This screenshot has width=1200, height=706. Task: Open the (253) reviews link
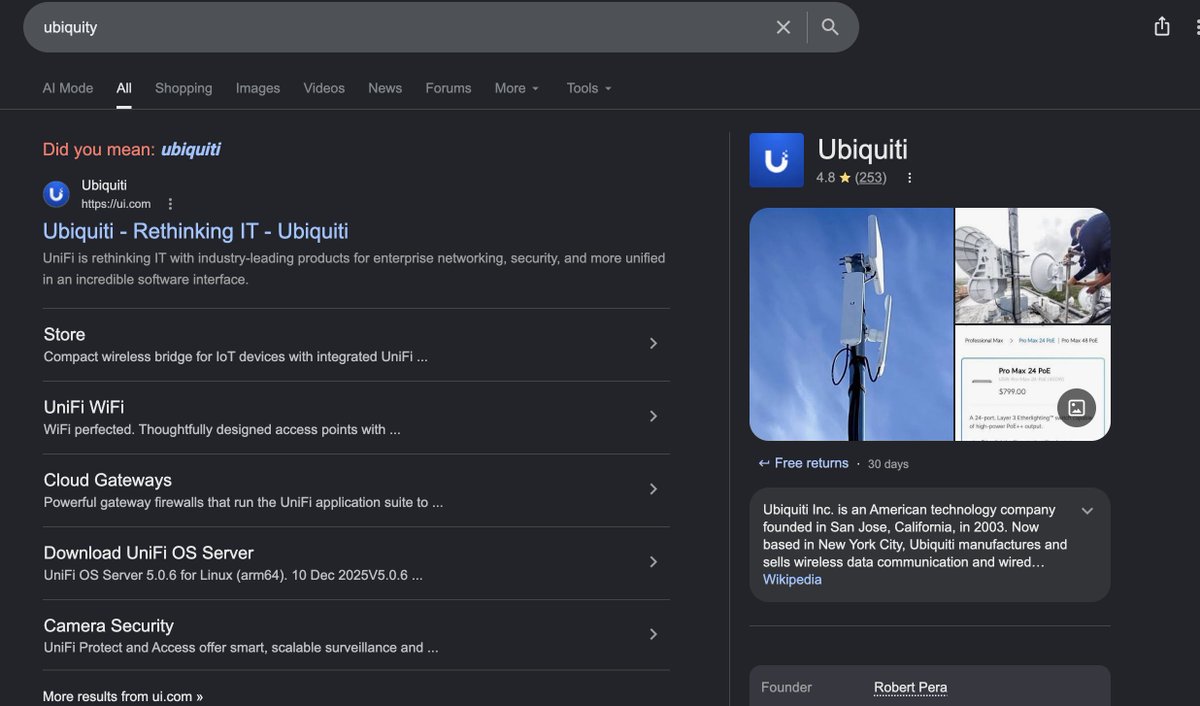point(871,178)
